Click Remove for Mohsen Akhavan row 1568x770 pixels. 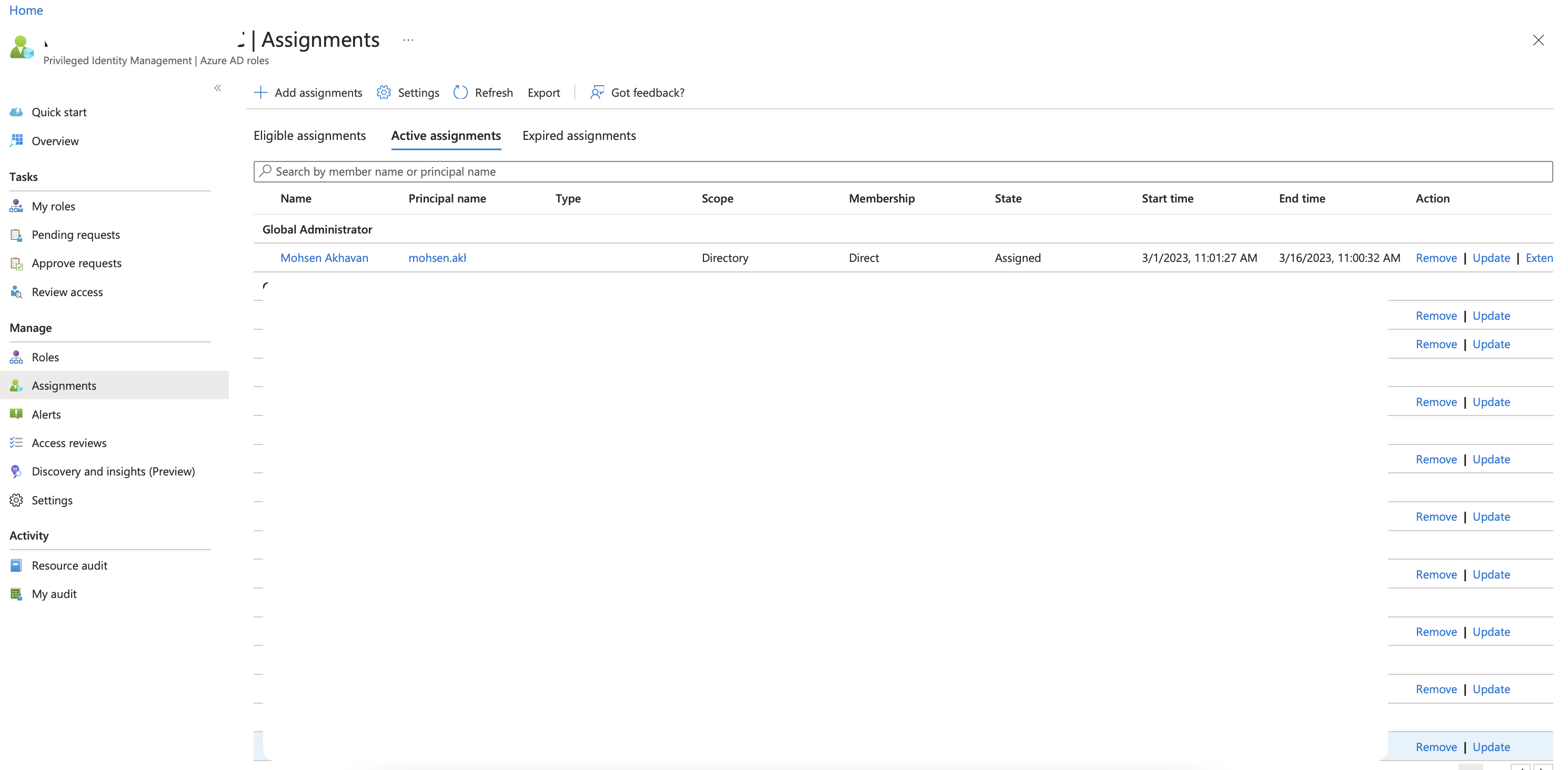(1436, 258)
